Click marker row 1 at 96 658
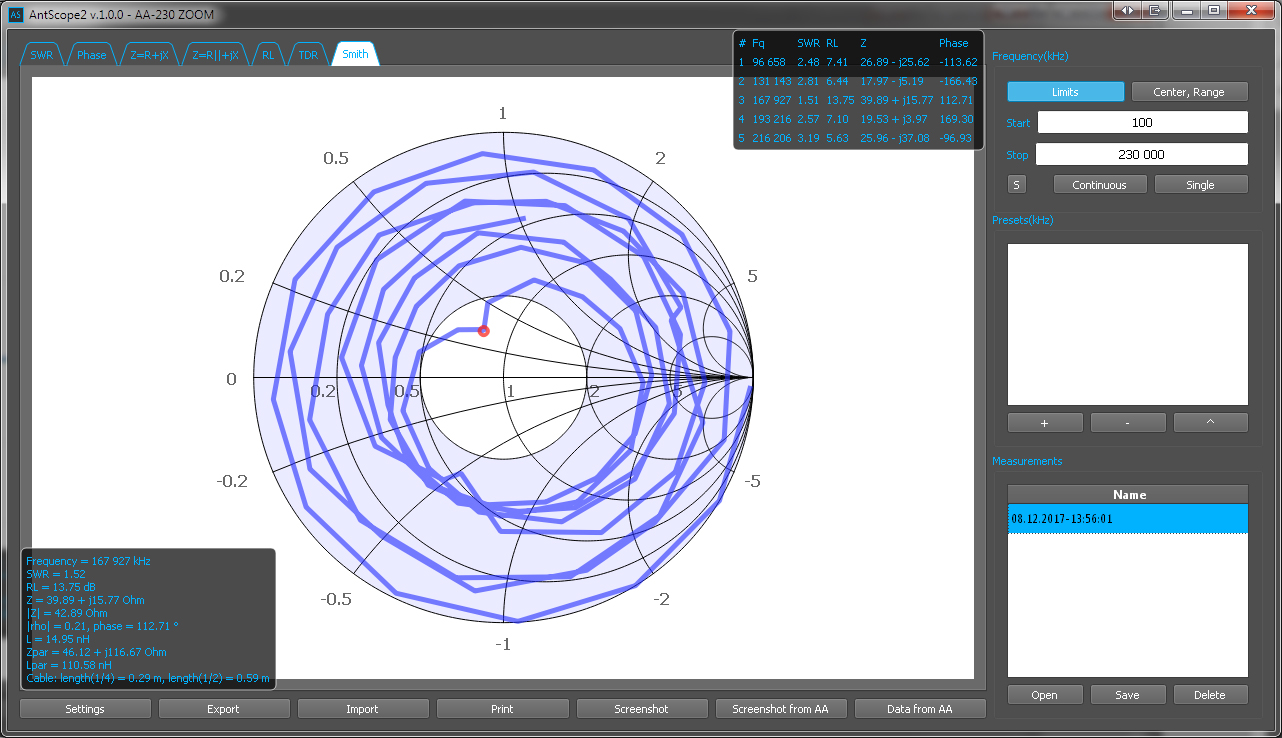The width and height of the screenshot is (1282, 738). (x=858, y=62)
